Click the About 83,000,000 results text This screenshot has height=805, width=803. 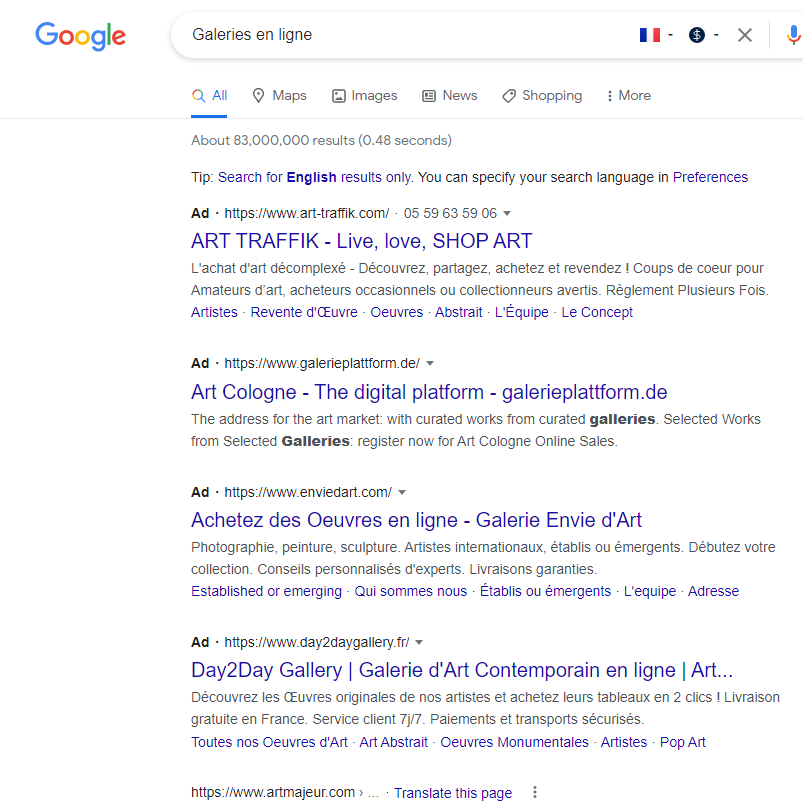point(321,140)
